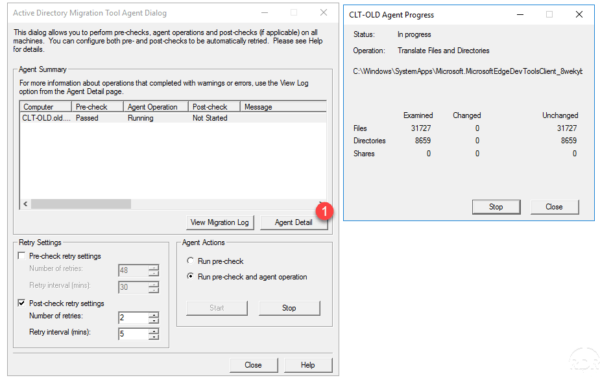
Task: Open Help for the Agent Dialog
Action: pos(308,365)
